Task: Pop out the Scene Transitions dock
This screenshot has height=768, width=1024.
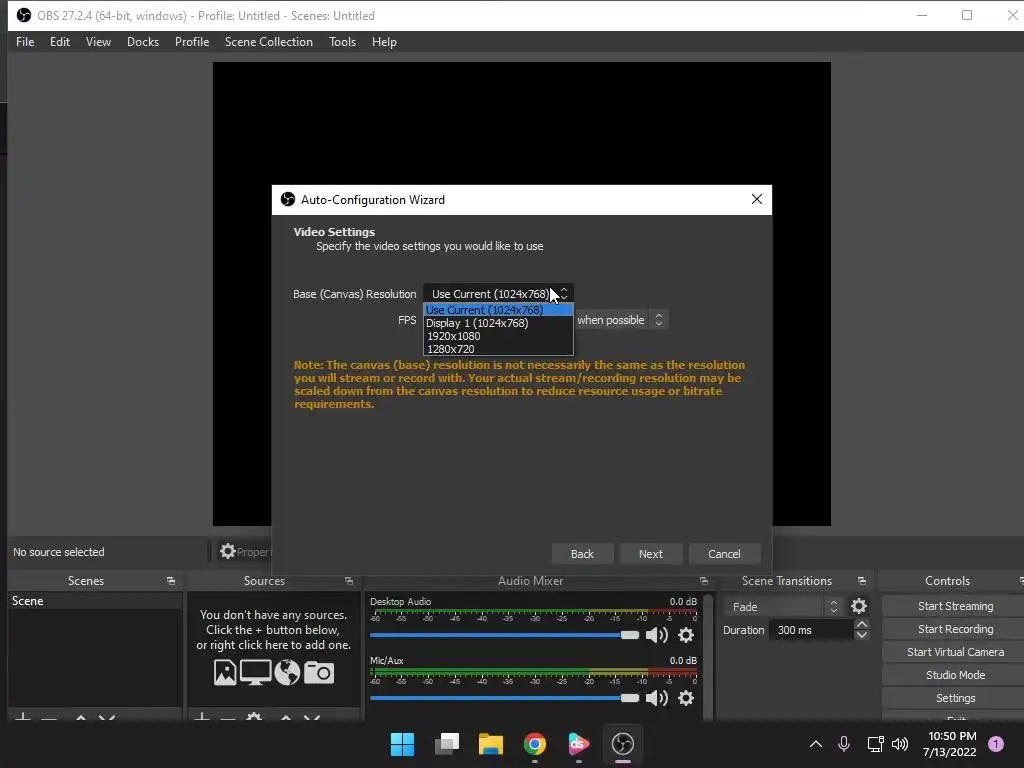Action: coord(861,581)
